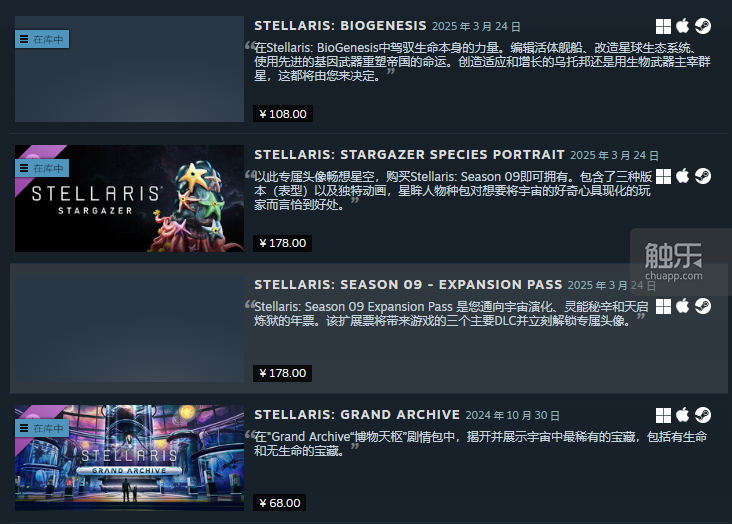Click the 在库中 badge on the BioGenesis thumbnail
732x524 pixels.
pyautogui.click(x=42, y=39)
